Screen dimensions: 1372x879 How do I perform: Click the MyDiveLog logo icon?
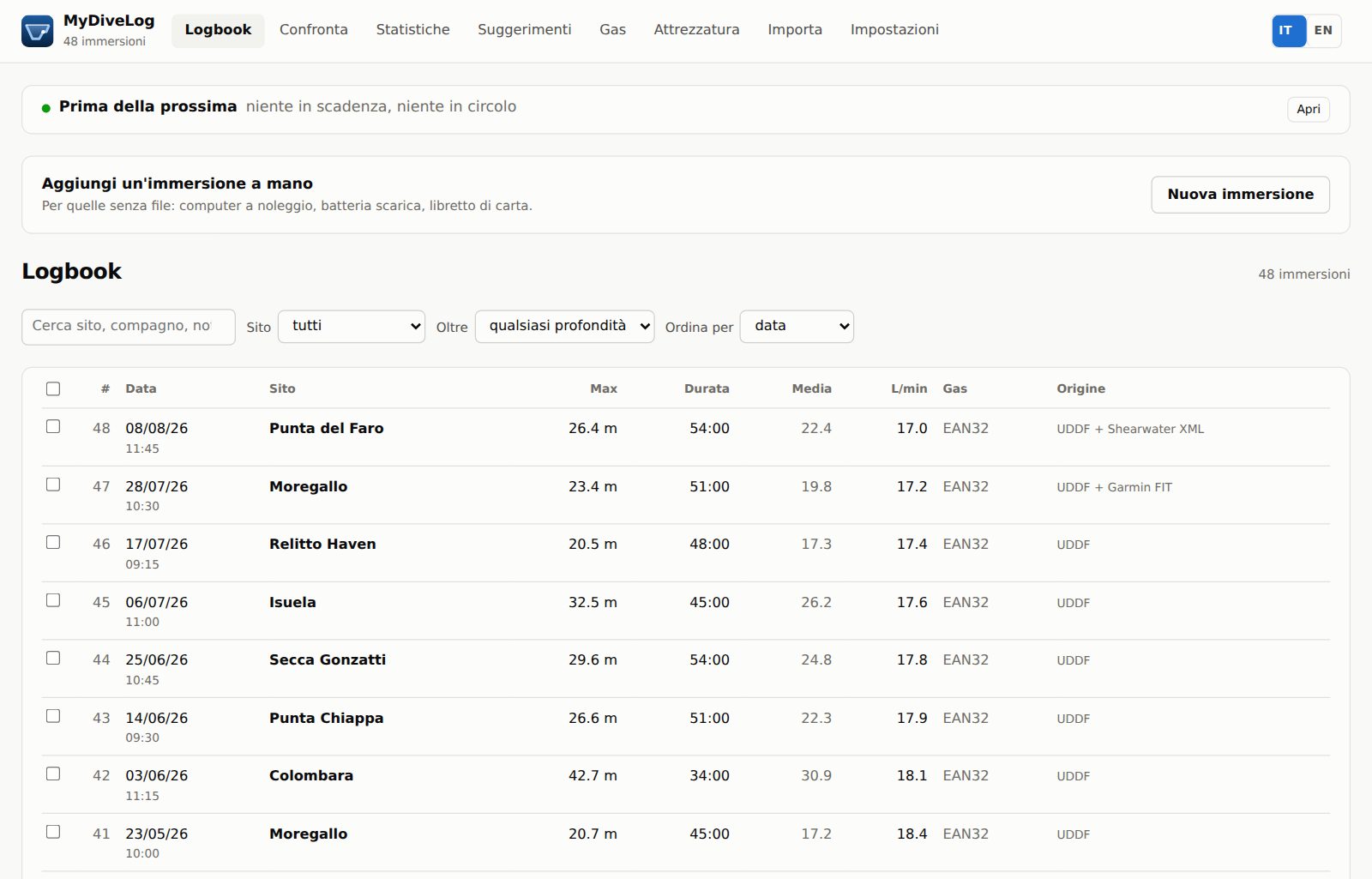point(37,31)
